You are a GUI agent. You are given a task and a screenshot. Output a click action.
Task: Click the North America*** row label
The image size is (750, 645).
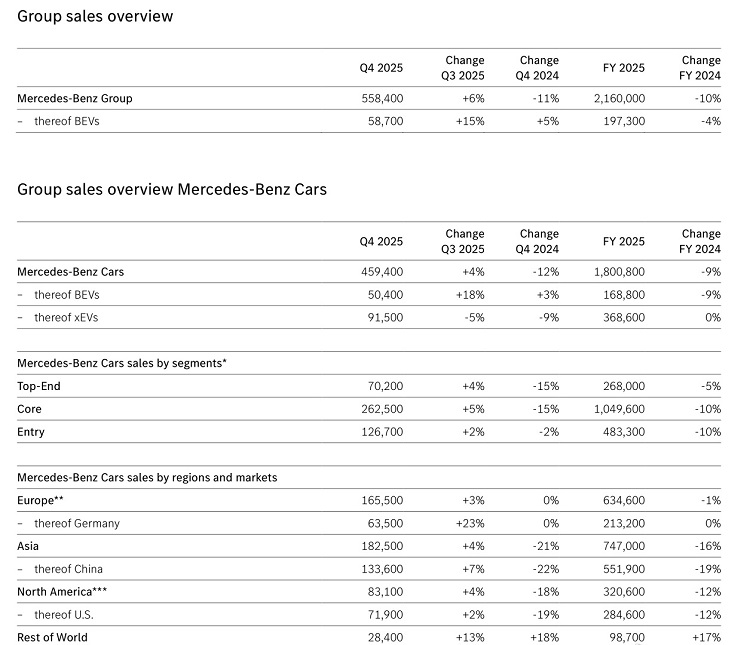click(62, 591)
